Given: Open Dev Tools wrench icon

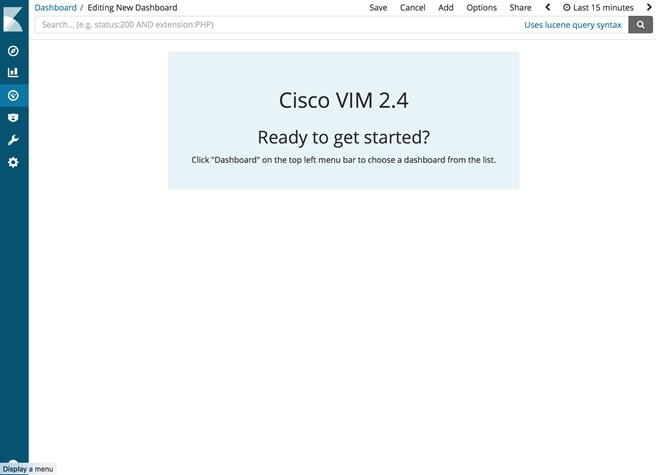Looking at the screenshot, I should [13, 140].
